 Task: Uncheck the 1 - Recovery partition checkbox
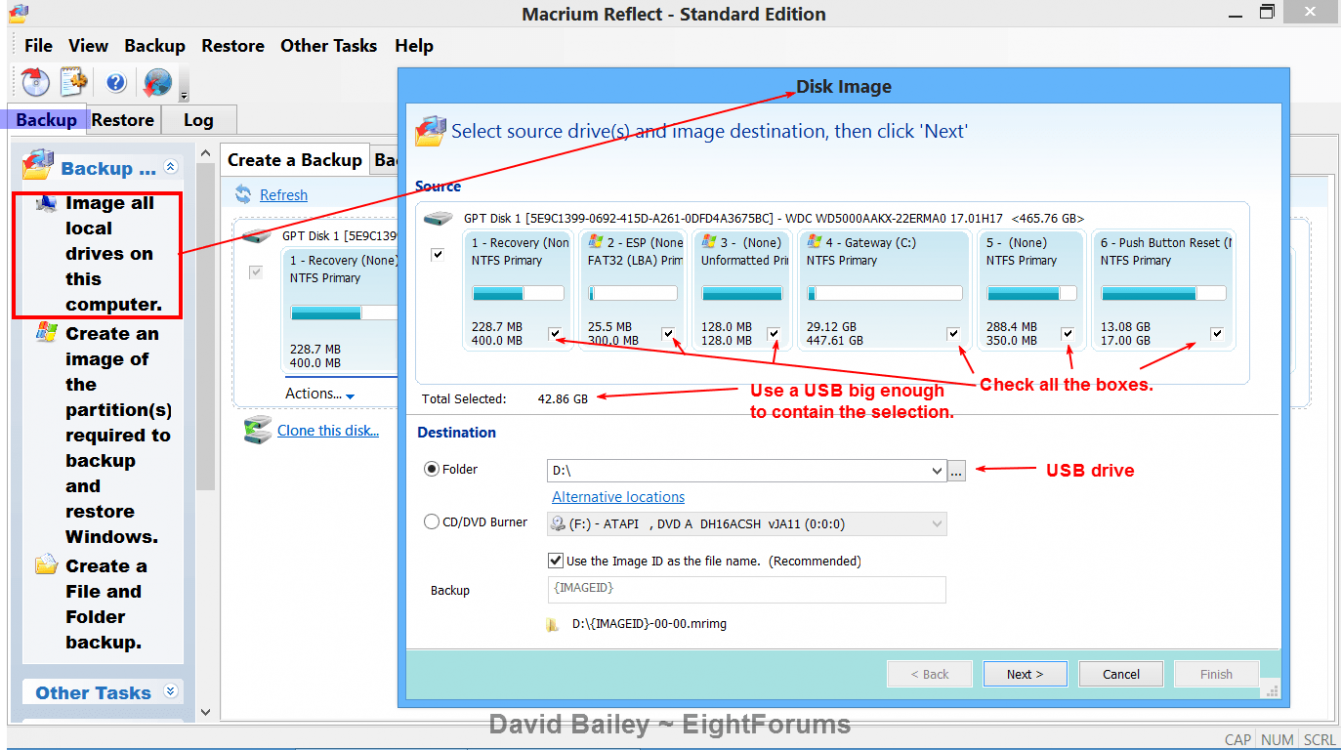pyautogui.click(x=555, y=333)
